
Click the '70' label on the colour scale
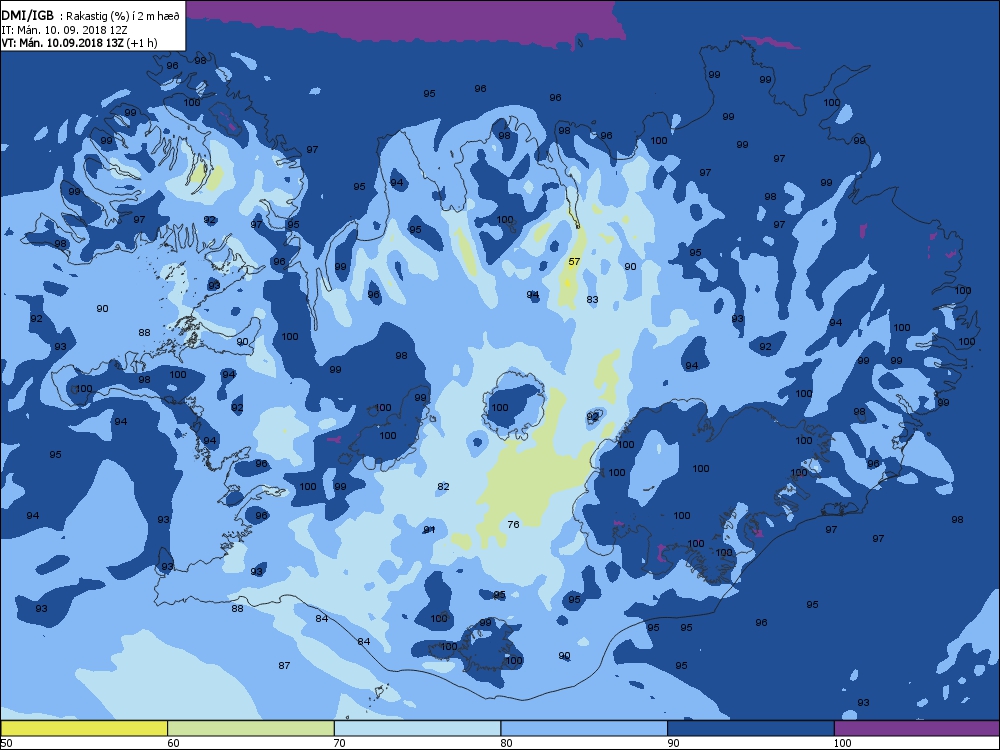pos(340,743)
